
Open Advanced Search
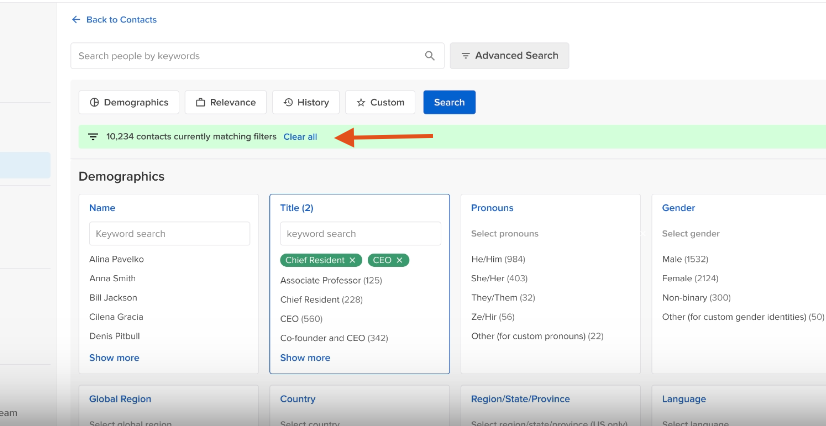tap(509, 56)
